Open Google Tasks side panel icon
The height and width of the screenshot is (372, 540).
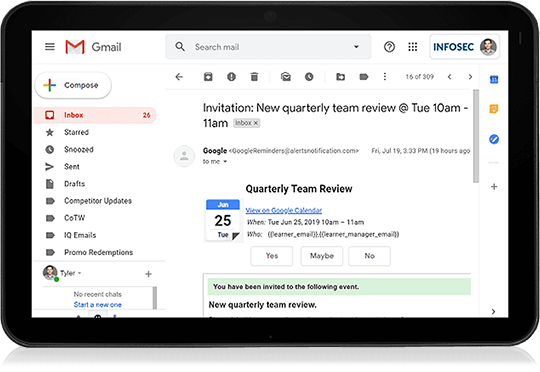coord(494,139)
